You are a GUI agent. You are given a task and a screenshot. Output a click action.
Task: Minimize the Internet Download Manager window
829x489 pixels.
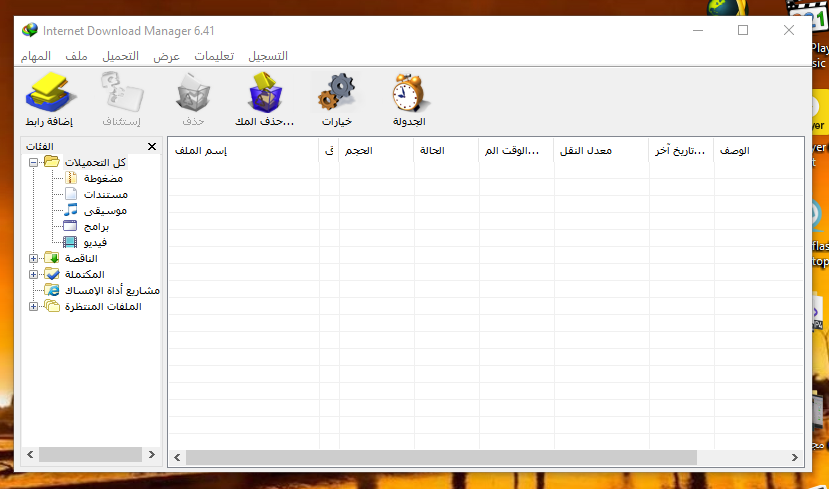tap(698, 30)
